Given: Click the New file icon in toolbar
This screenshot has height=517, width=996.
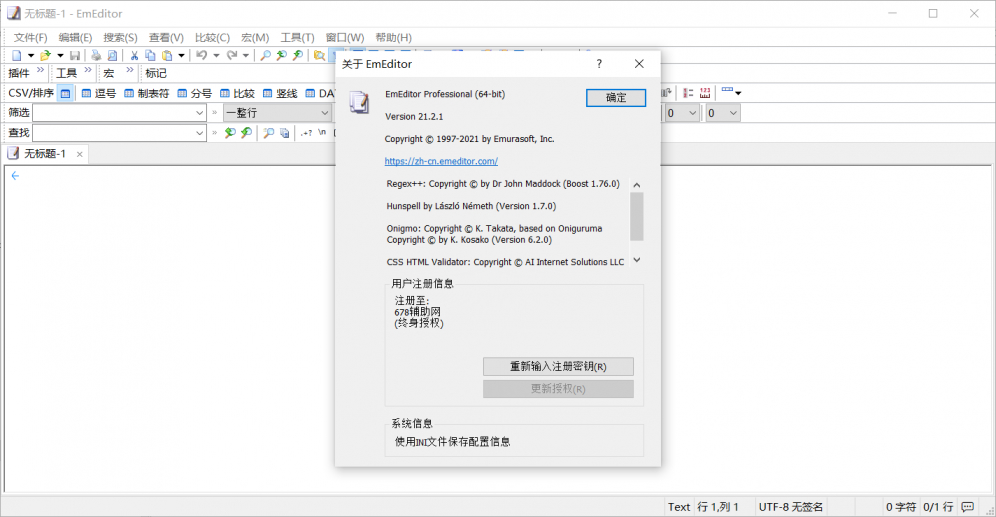Looking at the screenshot, I should 17,55.
